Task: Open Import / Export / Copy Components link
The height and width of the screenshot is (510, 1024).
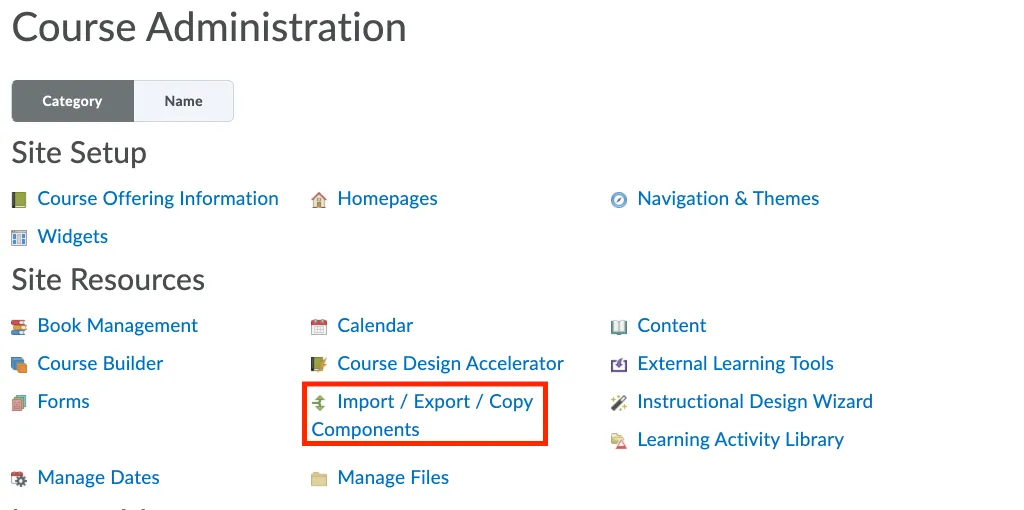Action: (423, 415)
